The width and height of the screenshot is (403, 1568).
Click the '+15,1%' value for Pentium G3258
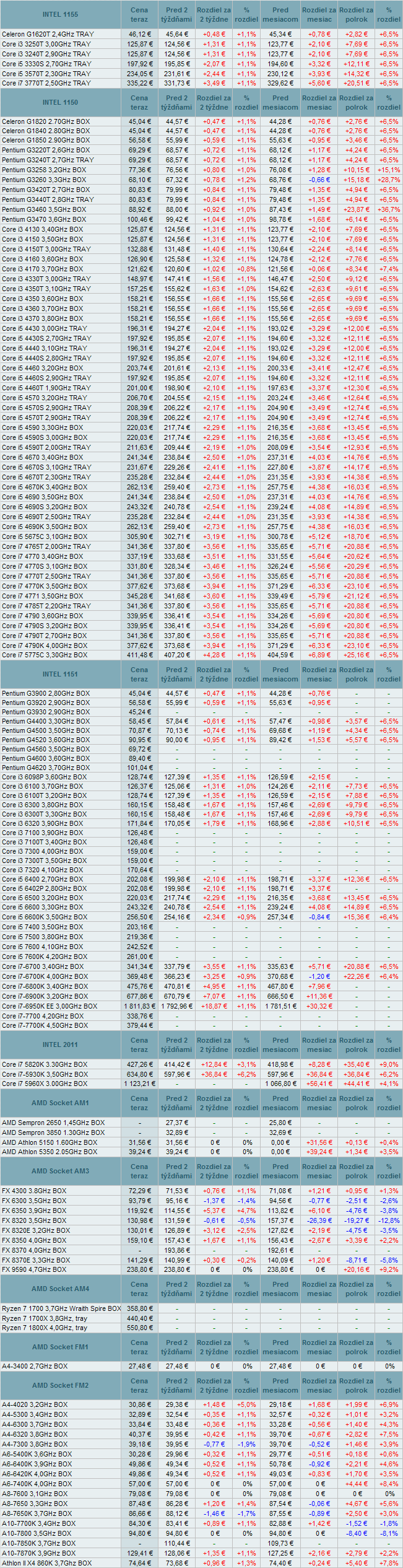pyautogui.click(x=389, y=170)
